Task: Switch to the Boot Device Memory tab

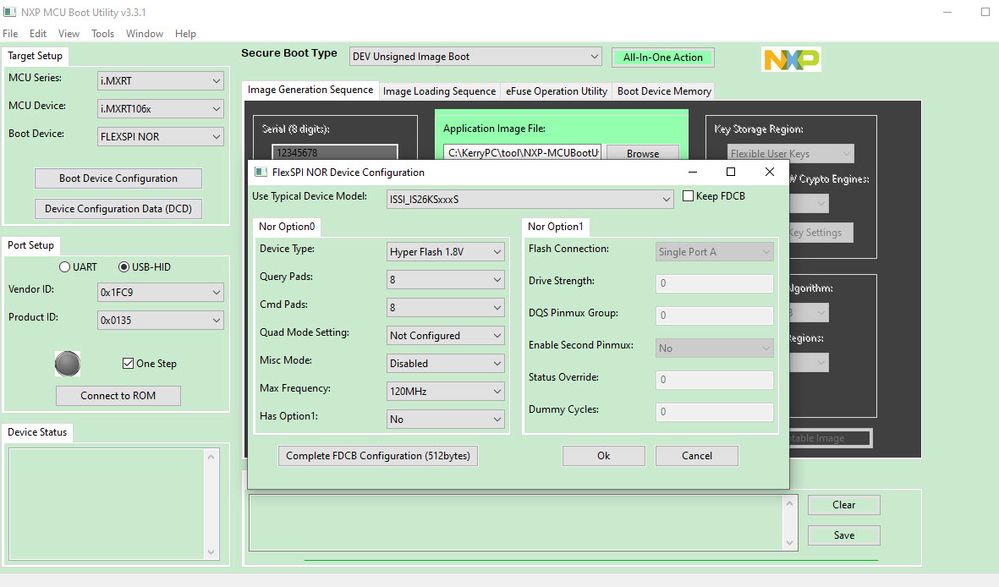Action: [664, 91]
